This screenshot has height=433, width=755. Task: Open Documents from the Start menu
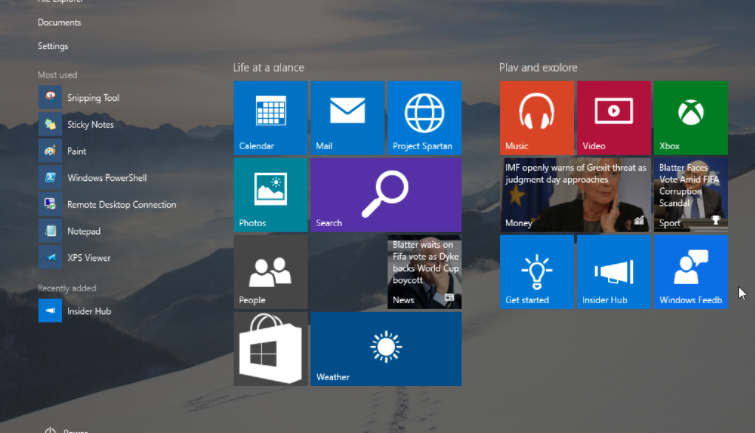pos(59,22)
